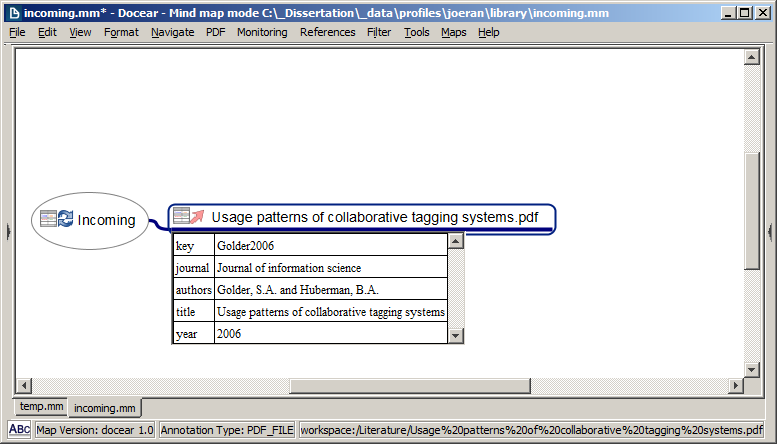Select the Usage patterns PDF node
Viewport: 777px width, 444px height.
coord(362,218)
